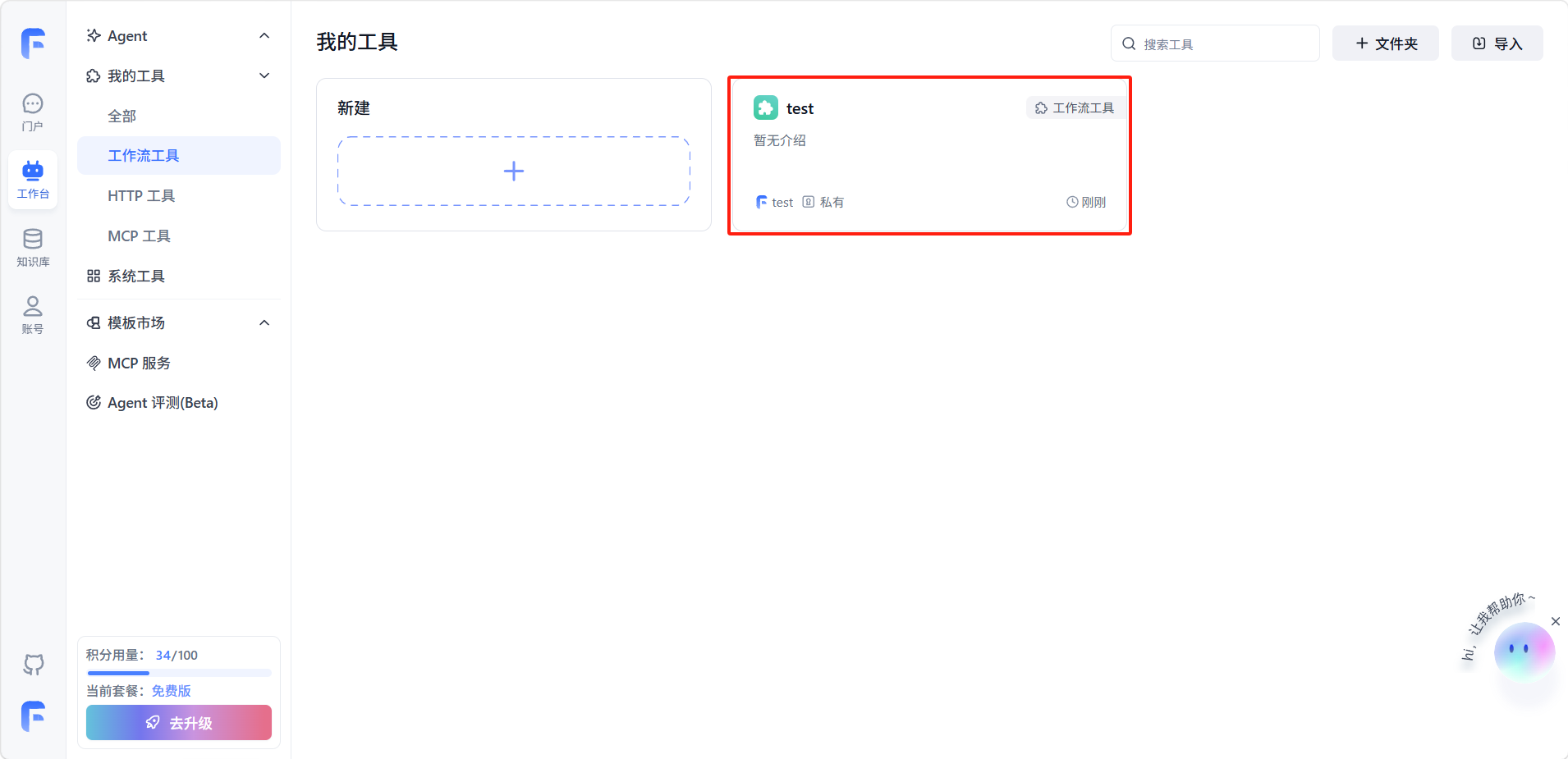Open the 门户 portal chat icon

[x=33, y=112]
